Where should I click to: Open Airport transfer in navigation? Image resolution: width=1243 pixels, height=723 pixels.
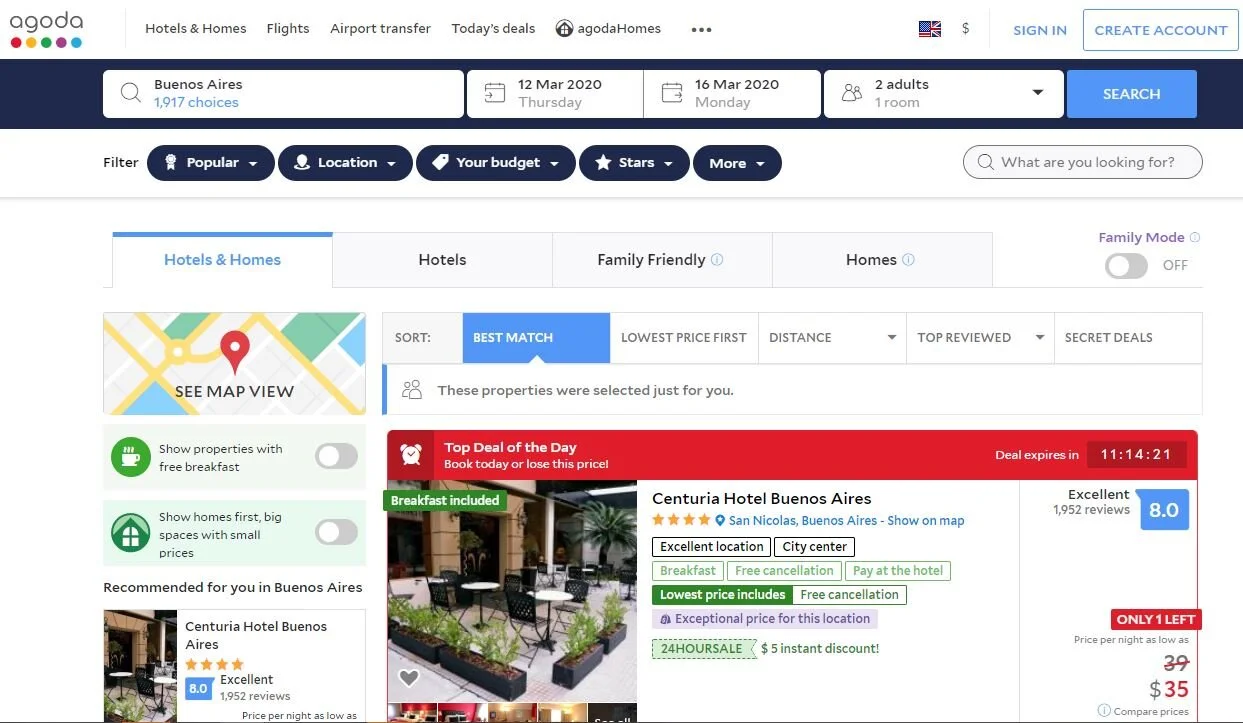coord(380,29)
